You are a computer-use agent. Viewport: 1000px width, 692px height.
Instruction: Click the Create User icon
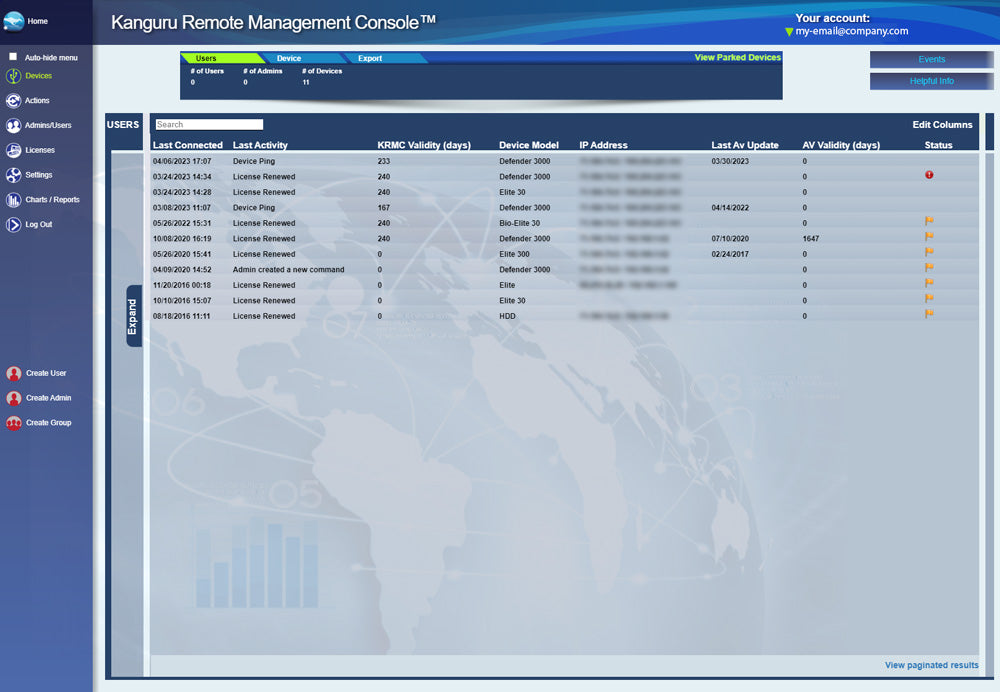[x=13, y=373]
